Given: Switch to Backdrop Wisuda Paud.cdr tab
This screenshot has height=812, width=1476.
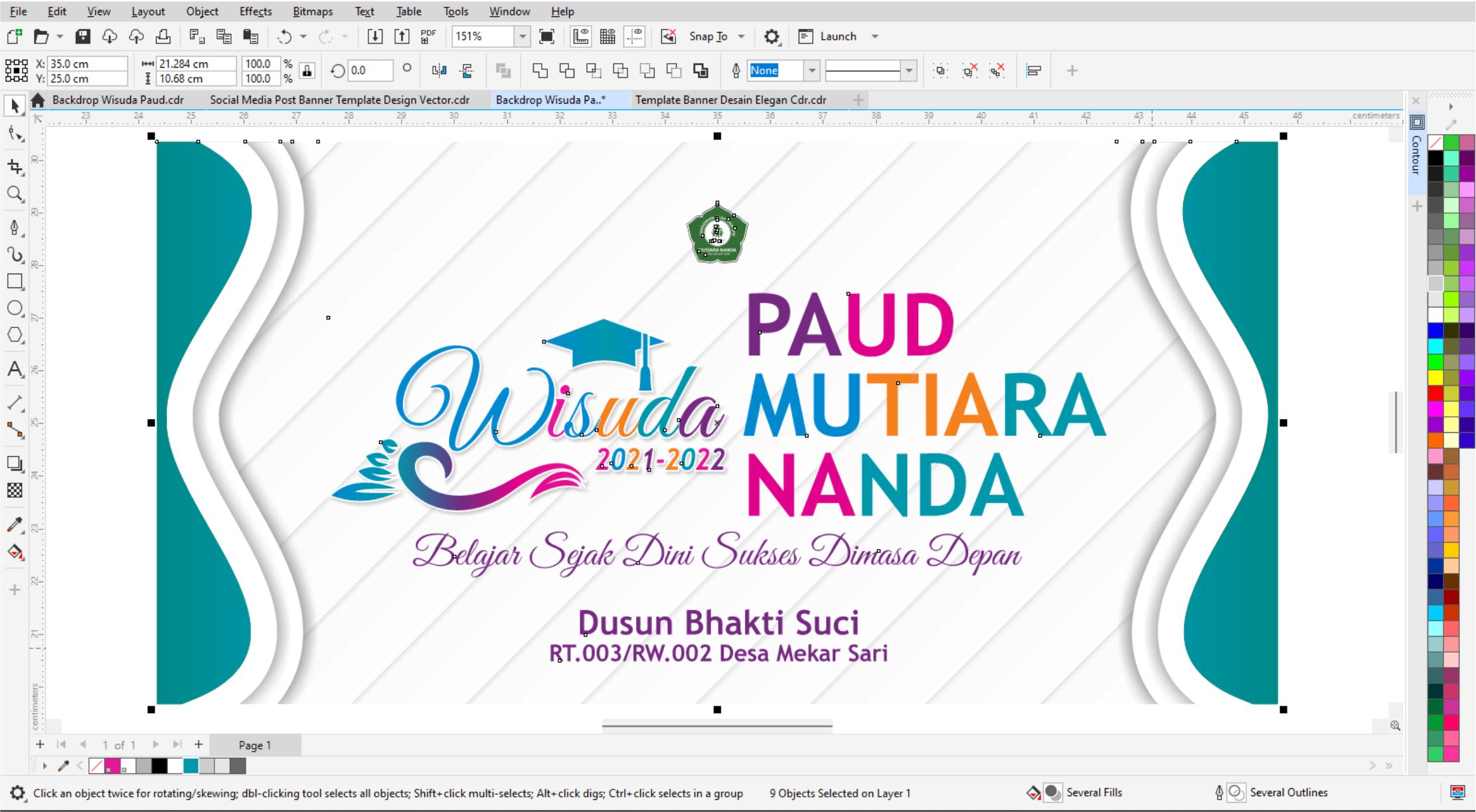Looking at the screenshot, I should point(118,100).
